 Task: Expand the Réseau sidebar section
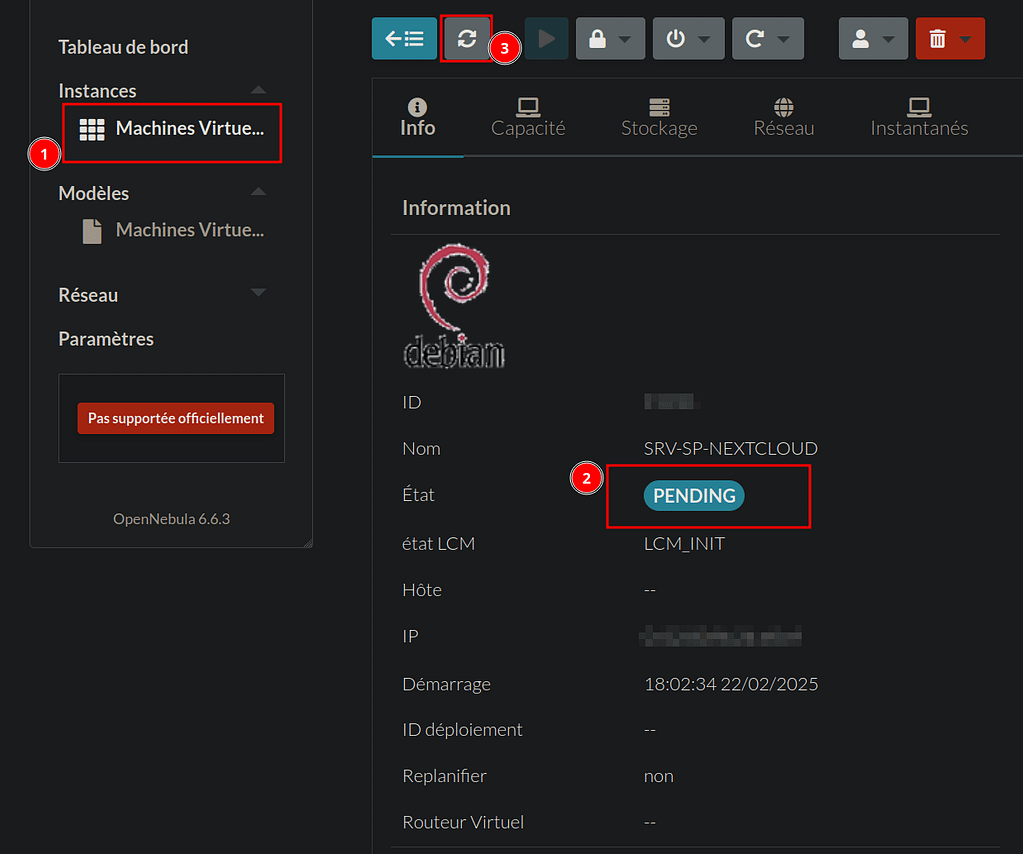click(x=258, y=293)
